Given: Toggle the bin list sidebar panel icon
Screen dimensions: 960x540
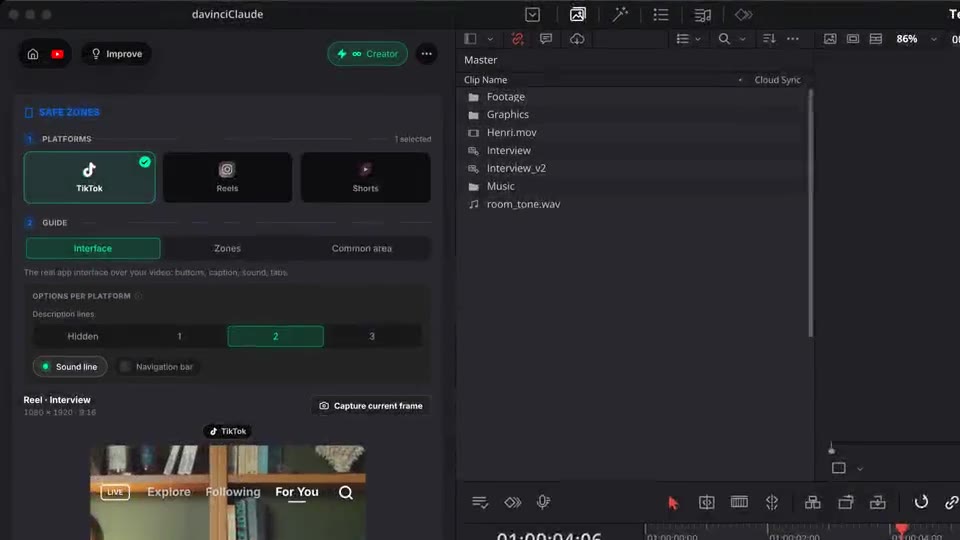Looking at the screenshot, I should tap(470, 39).
